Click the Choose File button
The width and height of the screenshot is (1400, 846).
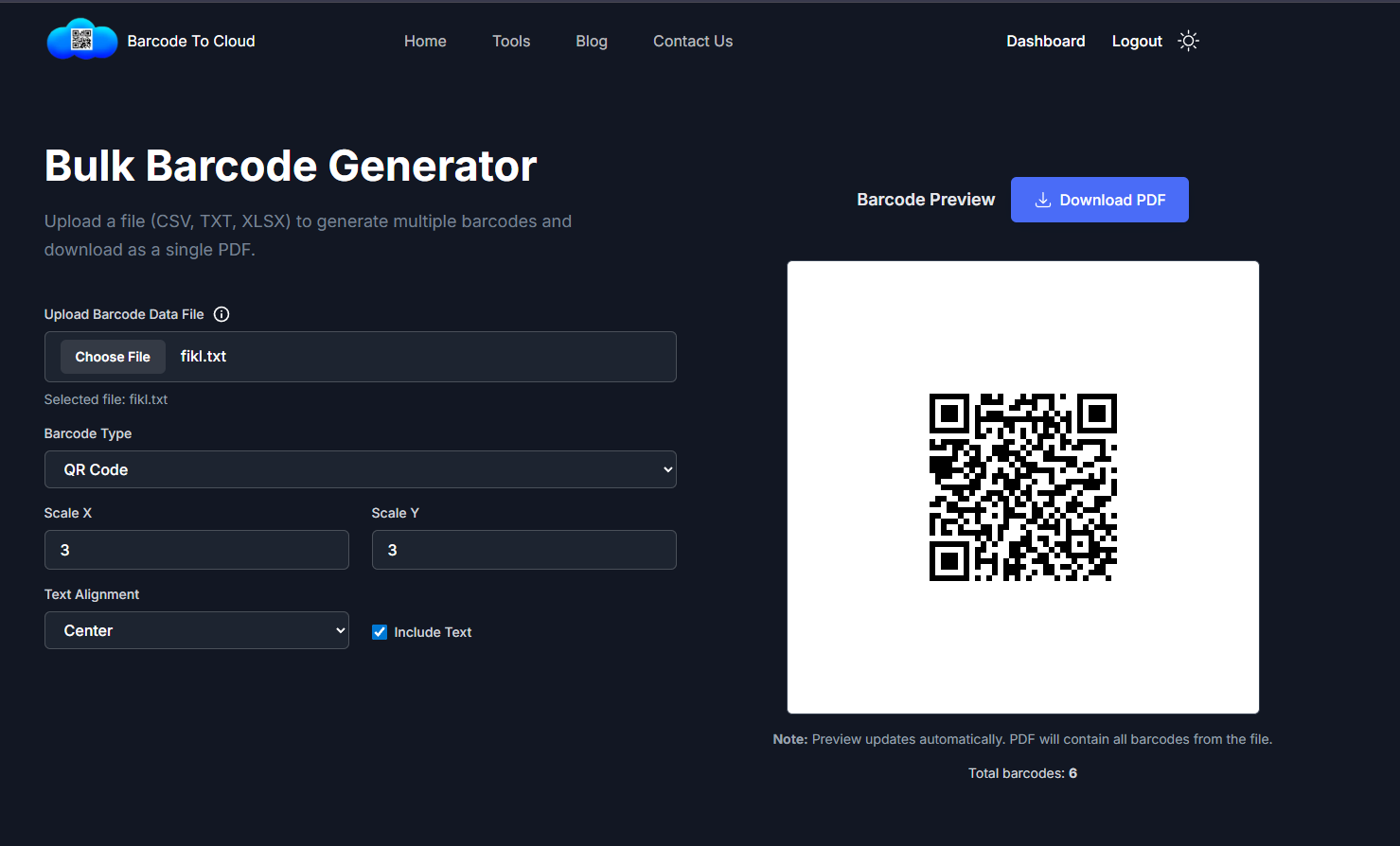pos(113,357)
